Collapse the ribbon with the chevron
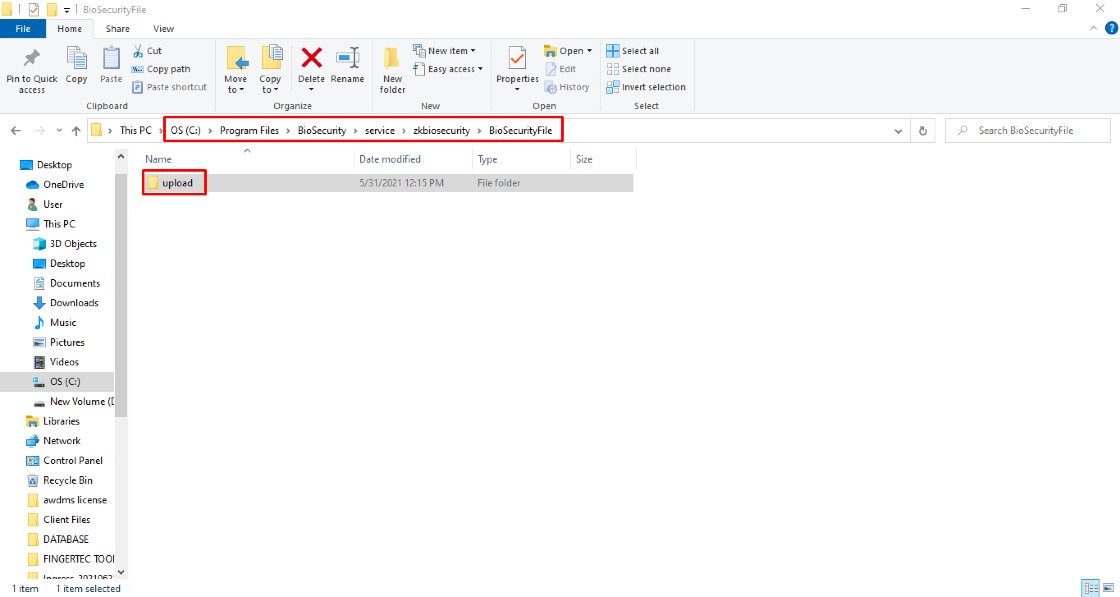 pyautogui.click(x=1094, y=29)
